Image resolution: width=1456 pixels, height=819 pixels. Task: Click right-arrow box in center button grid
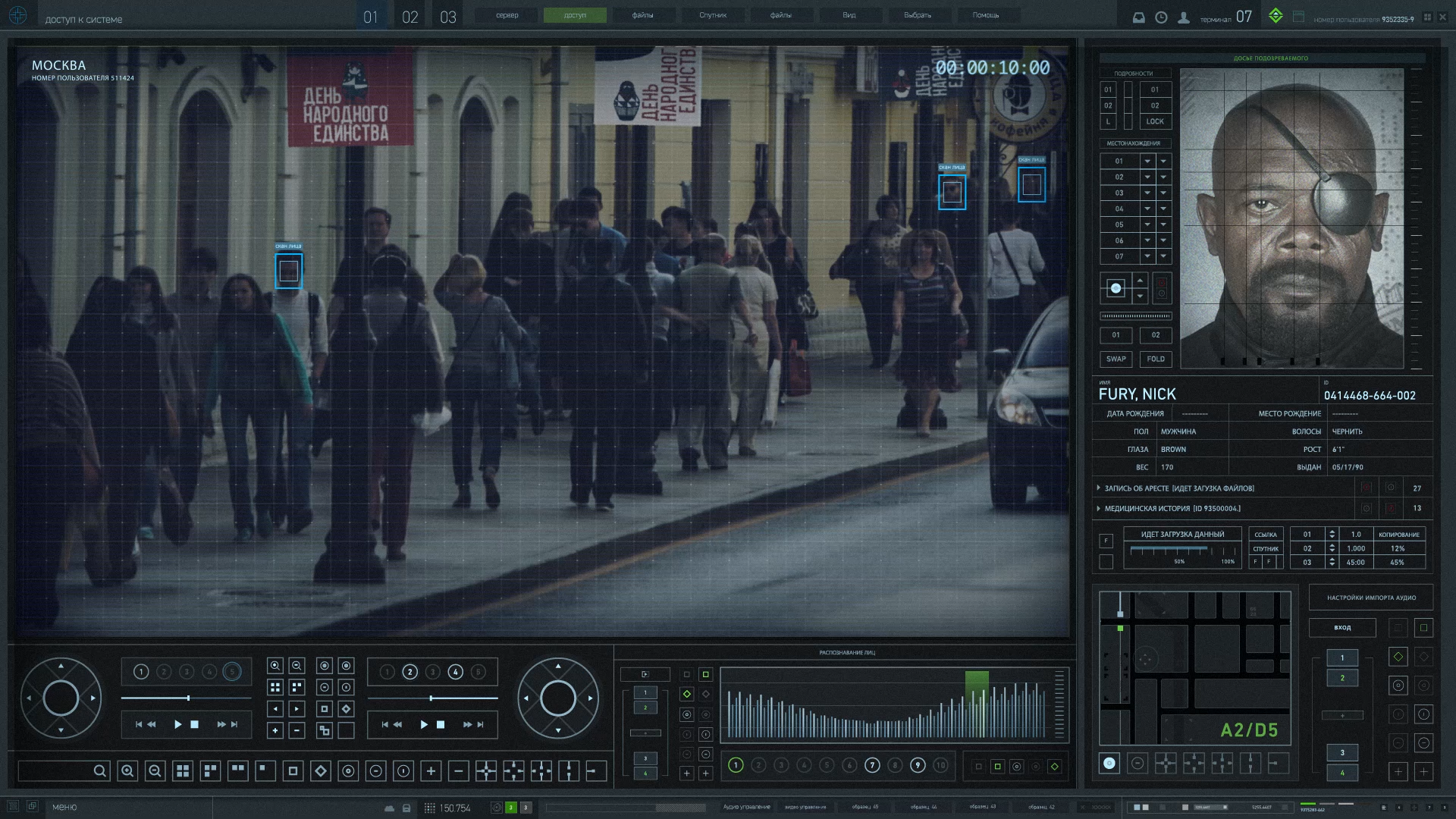(x=297, y=709)
